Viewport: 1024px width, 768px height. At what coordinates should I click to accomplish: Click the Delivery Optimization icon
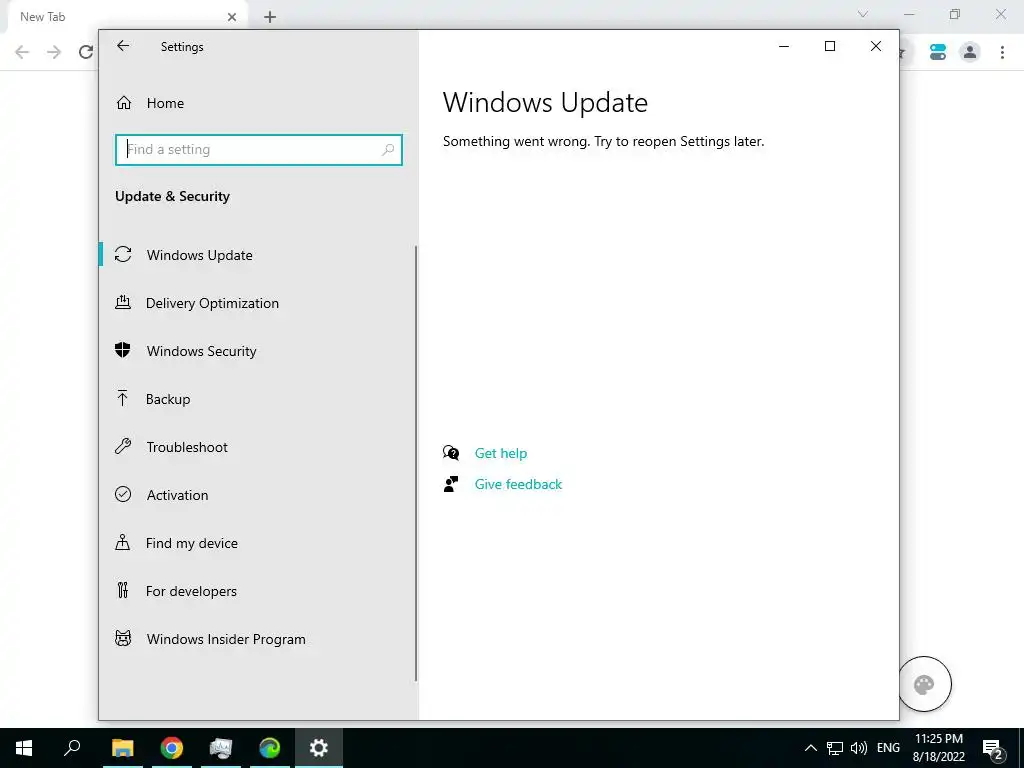pos(123,302)
